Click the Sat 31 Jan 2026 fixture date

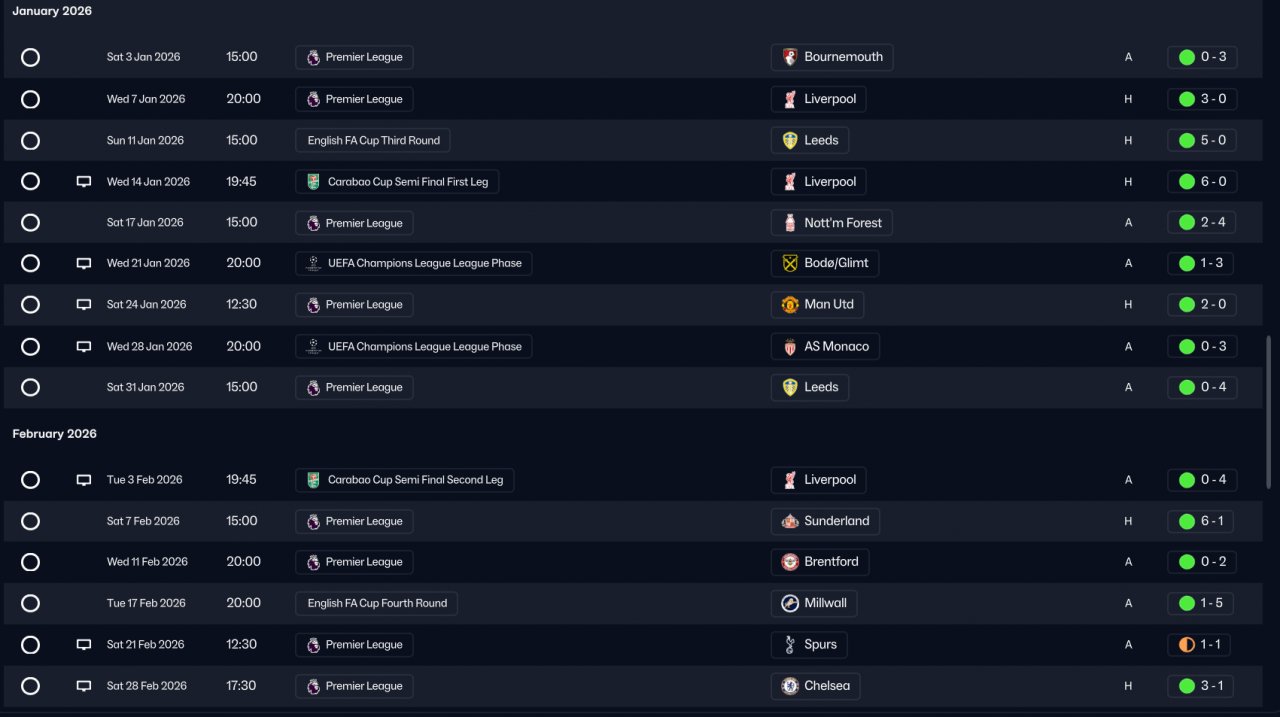pos(145,388)
